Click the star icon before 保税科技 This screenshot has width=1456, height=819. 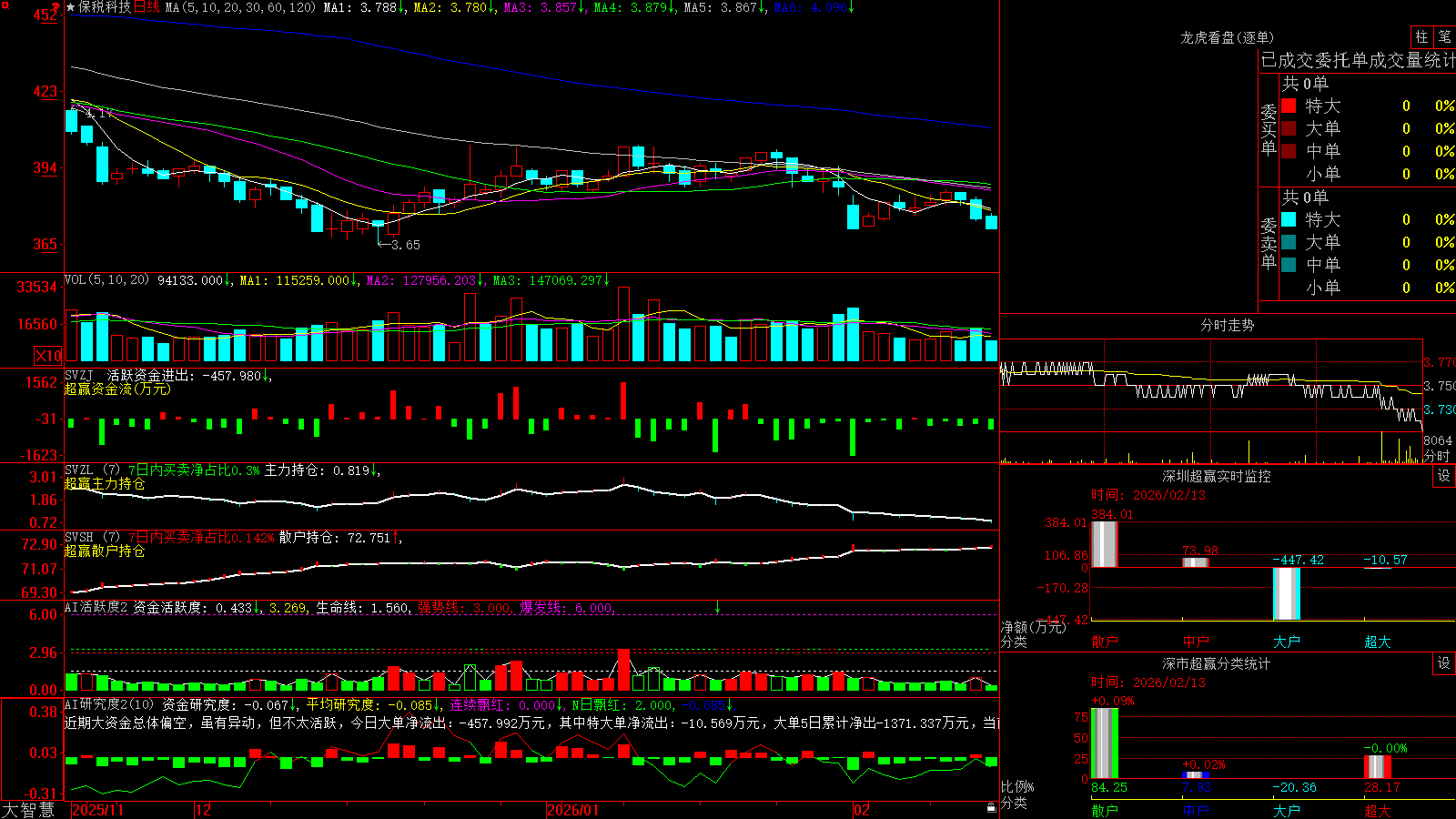(70, 7)
